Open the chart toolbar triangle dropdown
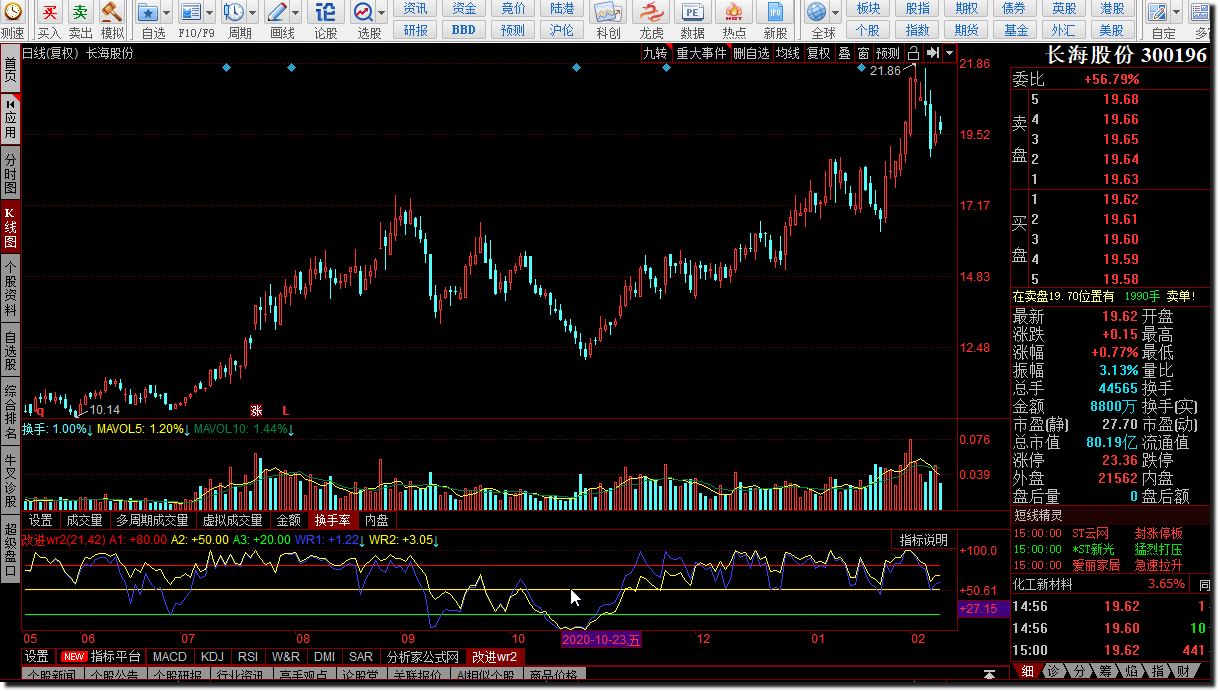Screen dimensions: 1220x691 [x=949, y=53]
